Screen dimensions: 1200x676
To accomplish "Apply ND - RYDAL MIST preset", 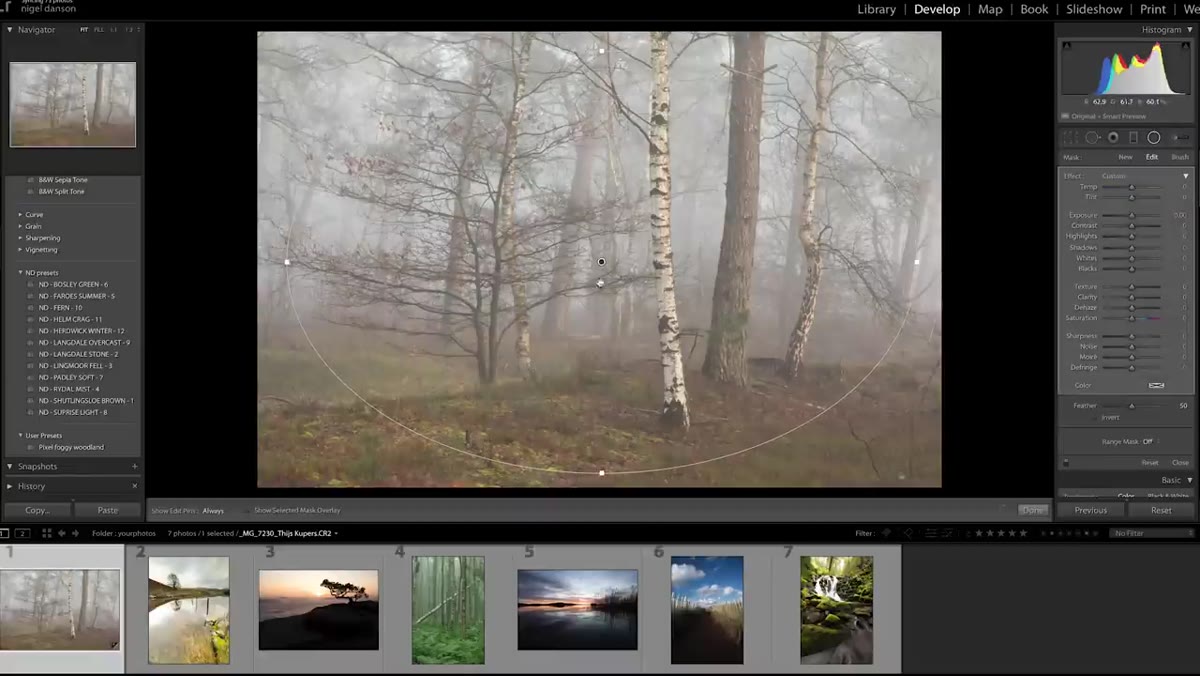I will tap(73, 389).
